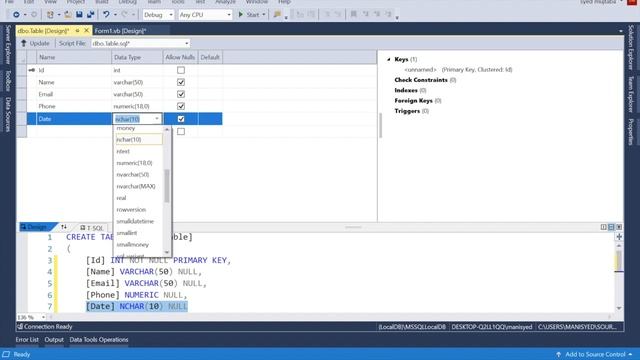Click the collapse pane icon

pos(619,227)
